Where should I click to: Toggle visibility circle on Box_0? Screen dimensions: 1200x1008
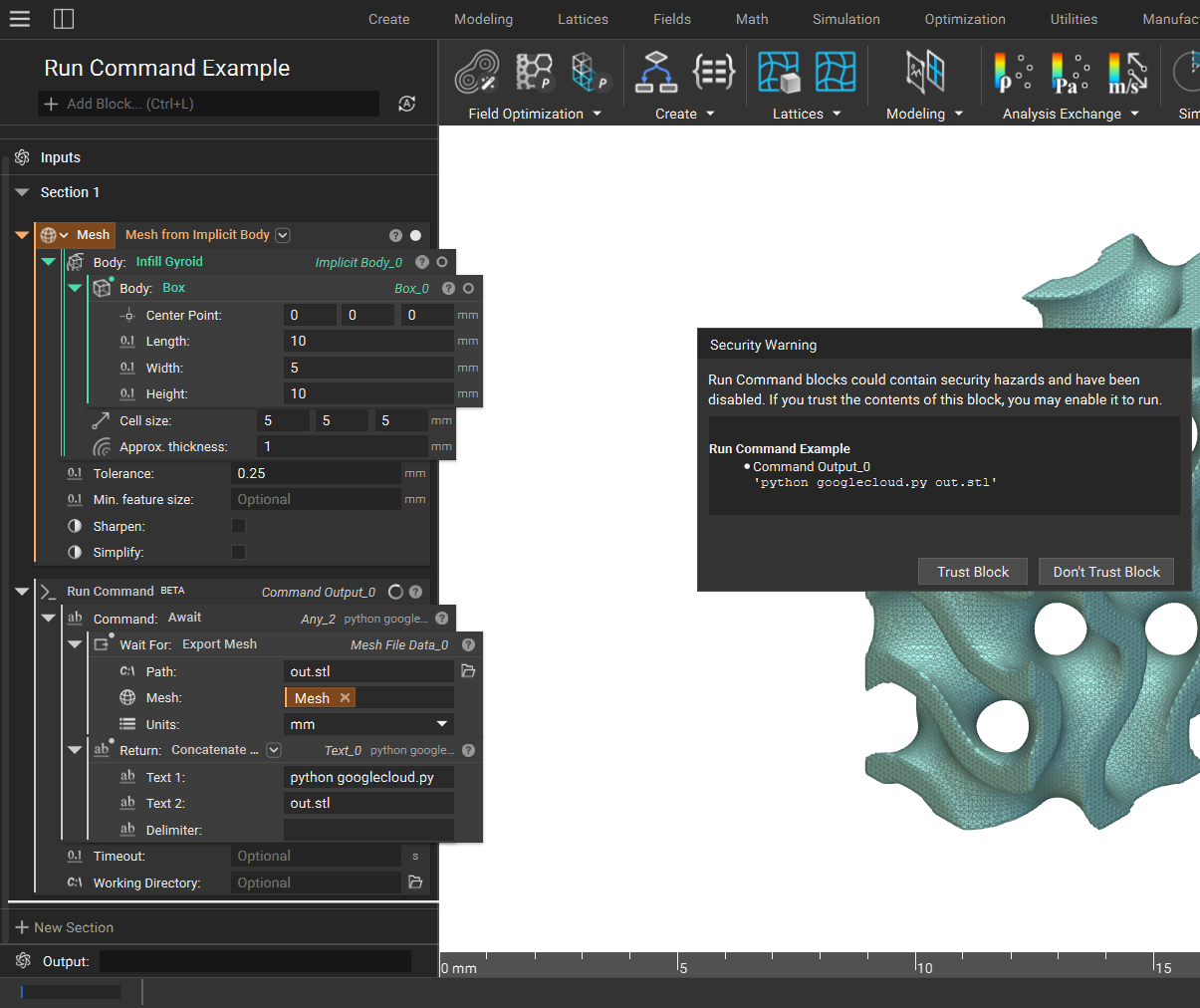pyautogui.click(x=468, y=288)
